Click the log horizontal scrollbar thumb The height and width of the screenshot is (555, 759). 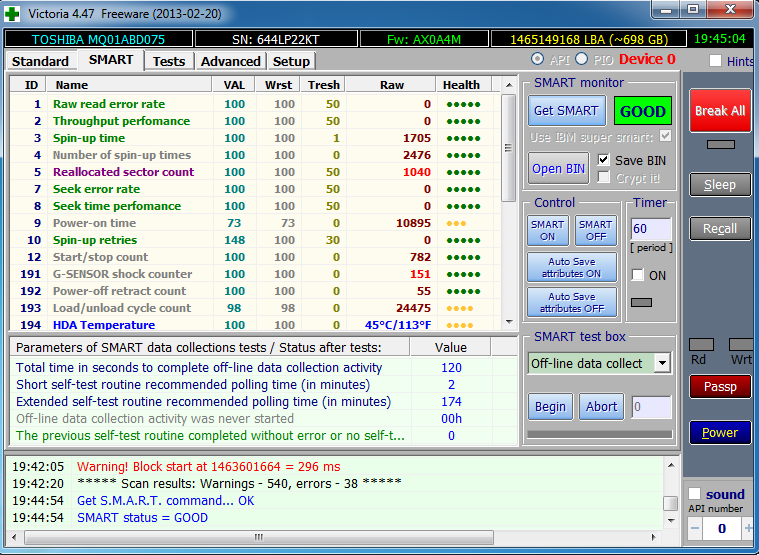point(259,537)
